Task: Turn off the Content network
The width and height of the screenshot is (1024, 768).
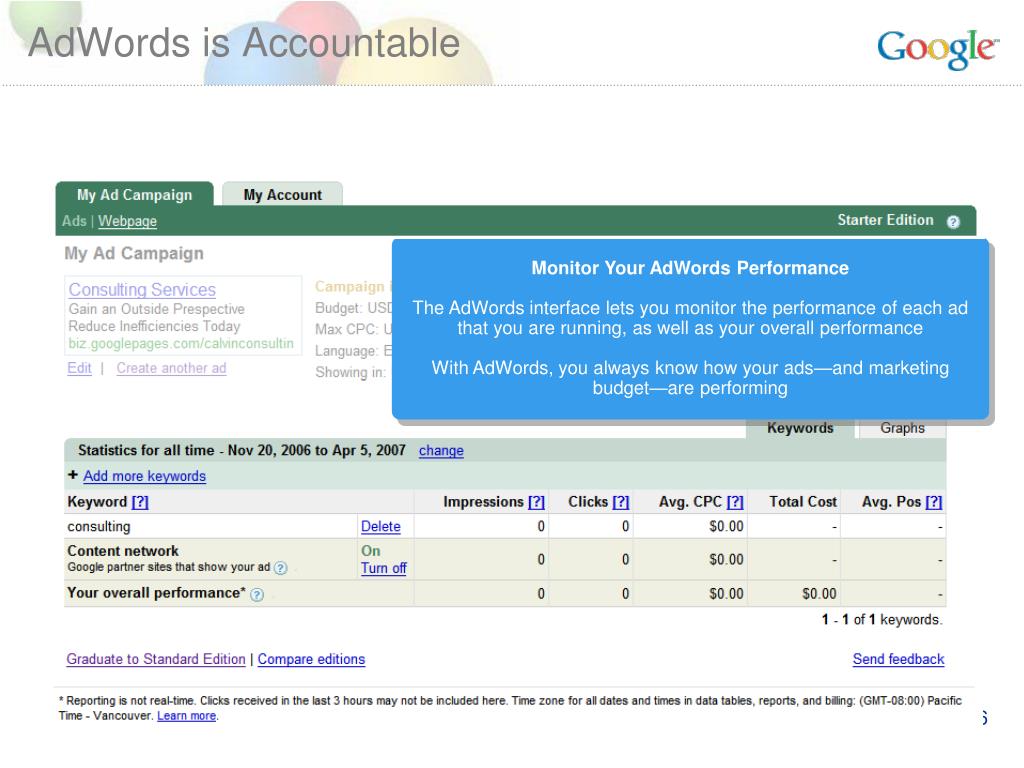Action: [384, 568]
